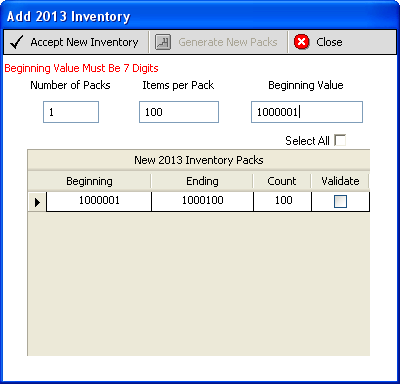Click the Accept New Inventory button label
This screenshot has width=400, height=384.
[84, 42]
